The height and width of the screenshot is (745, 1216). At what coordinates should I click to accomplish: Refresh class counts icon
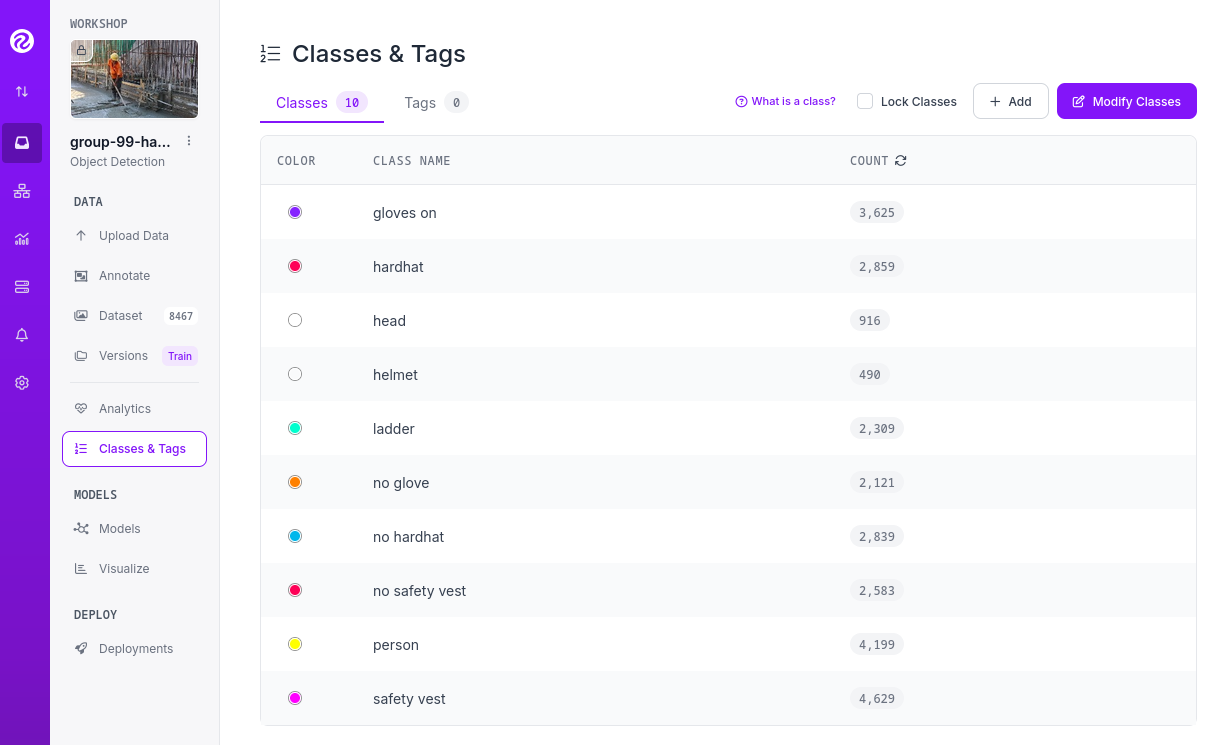pyautogui.click(x=901, y=160)
